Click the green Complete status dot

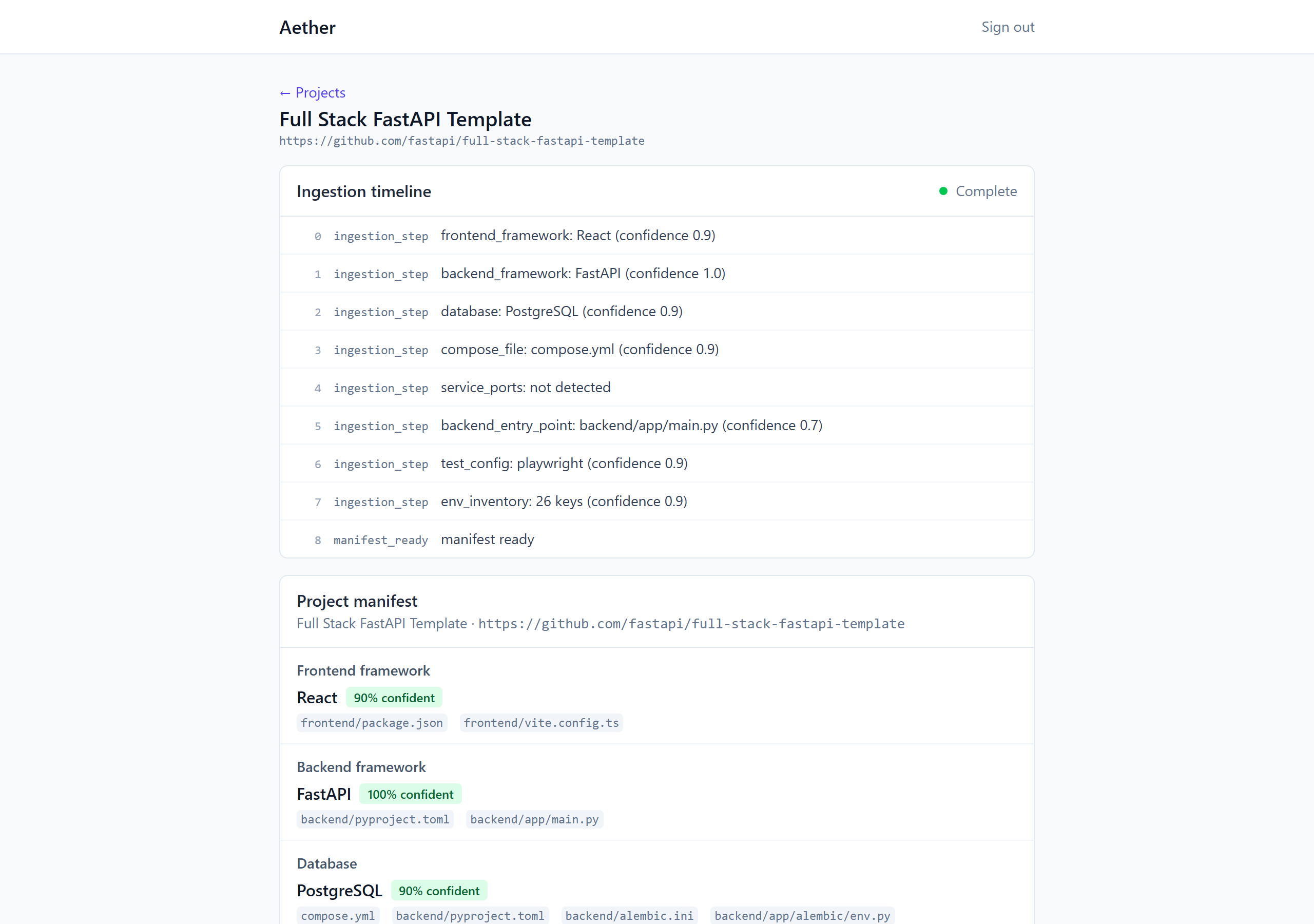coord(943,191)
